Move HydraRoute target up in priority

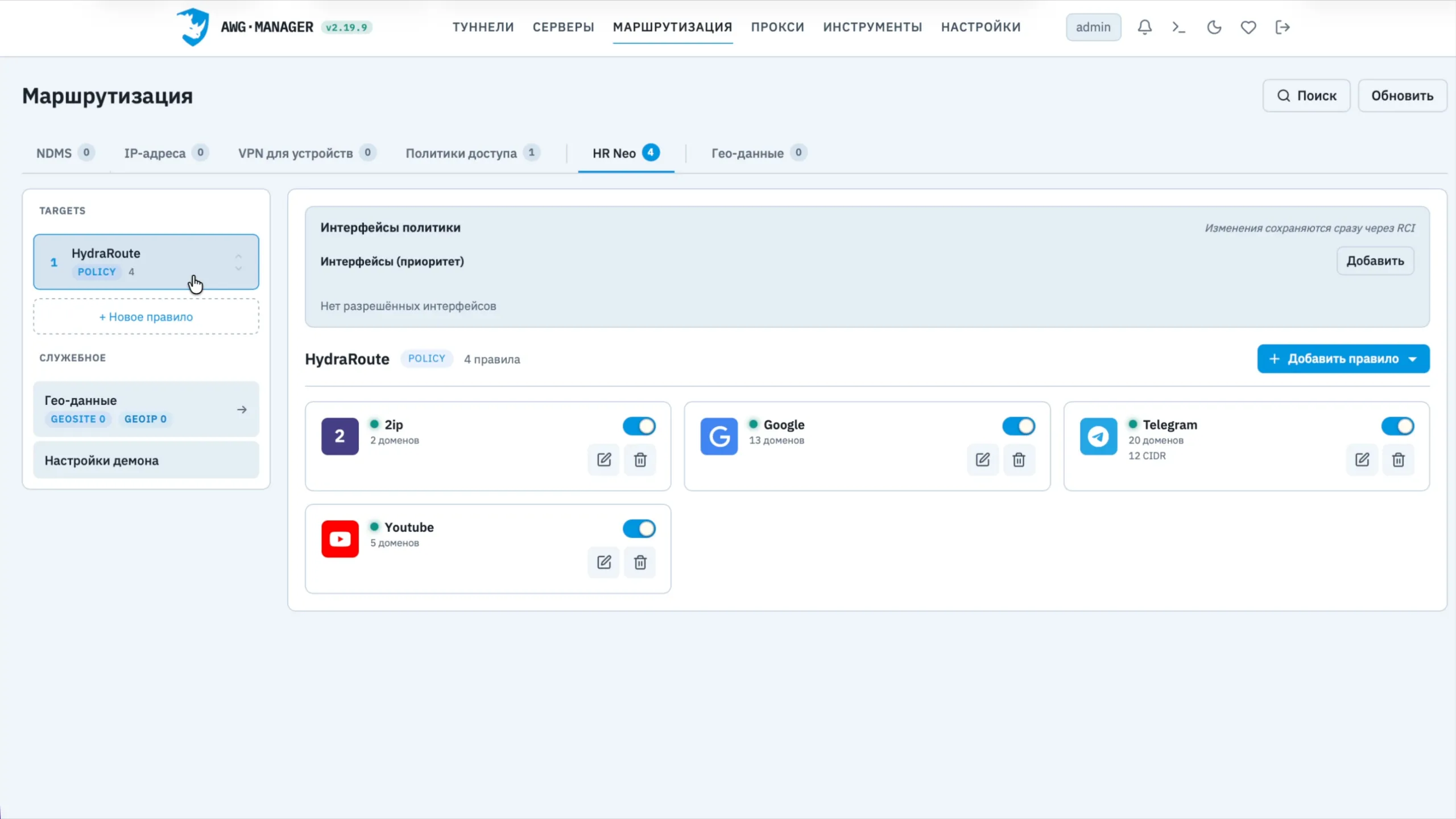tap(238, 255)
